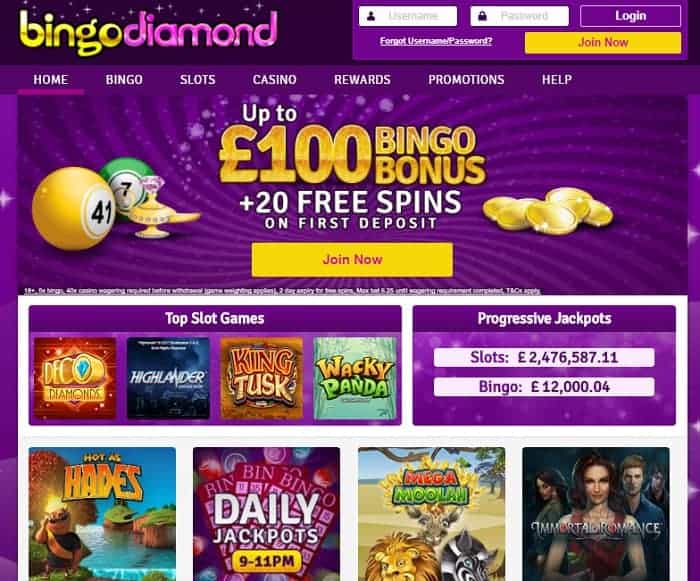Open the Deco Diamonds slot game
Screen dimensions: 700x581
point(75,378)
